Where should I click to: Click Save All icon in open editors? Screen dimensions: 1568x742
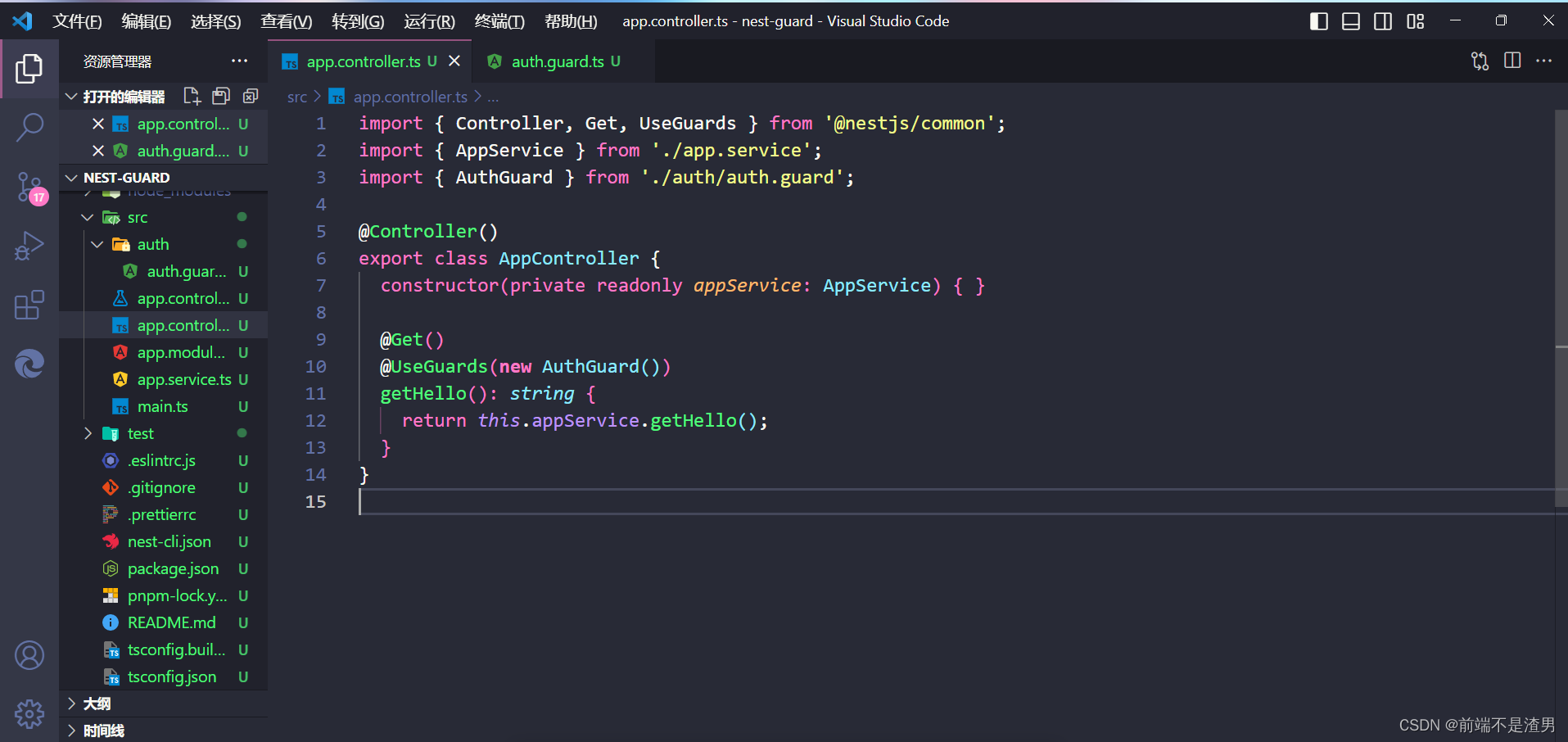point(221,97)
